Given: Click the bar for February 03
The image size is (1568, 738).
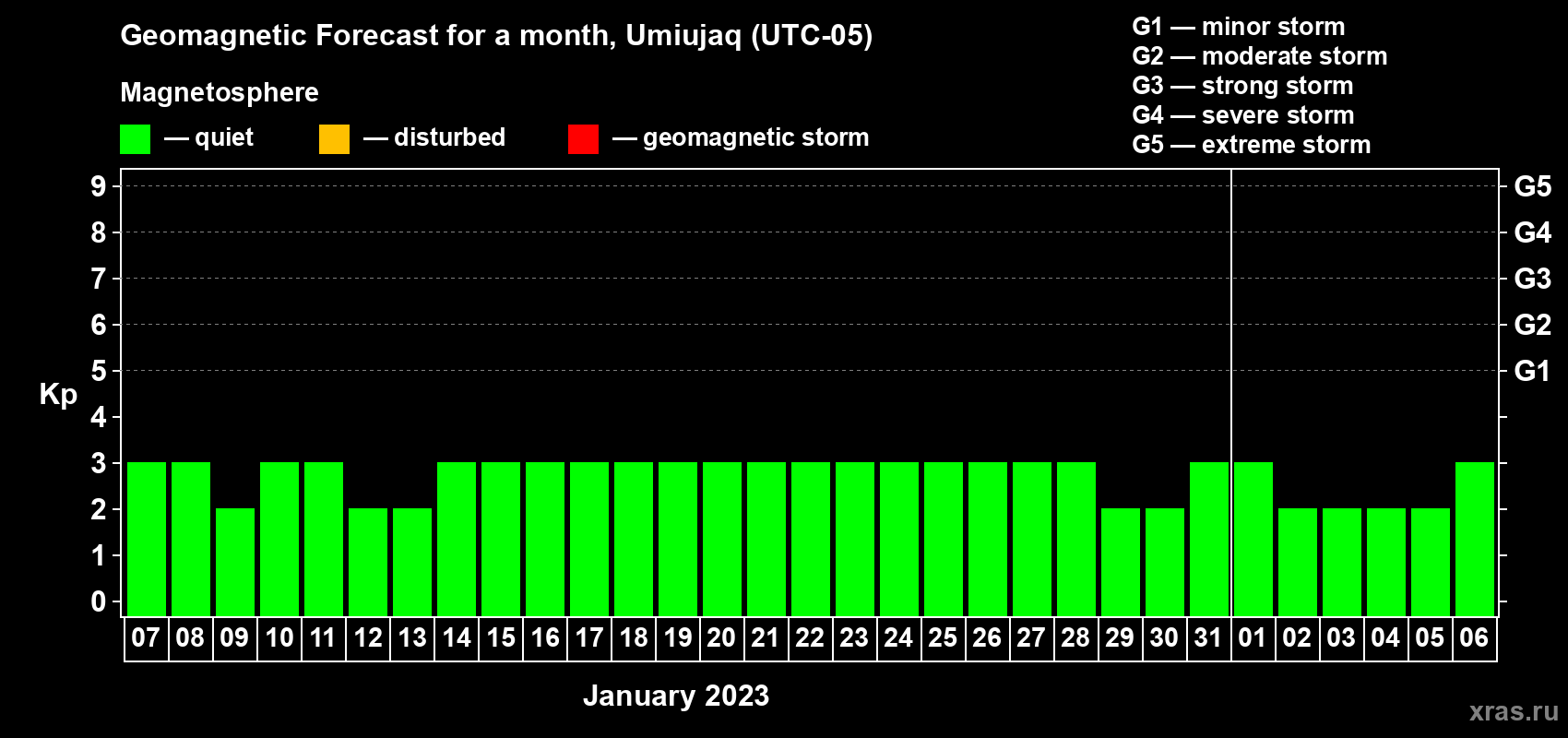Looking at the screenshot, I should [x=1342, y=562].
